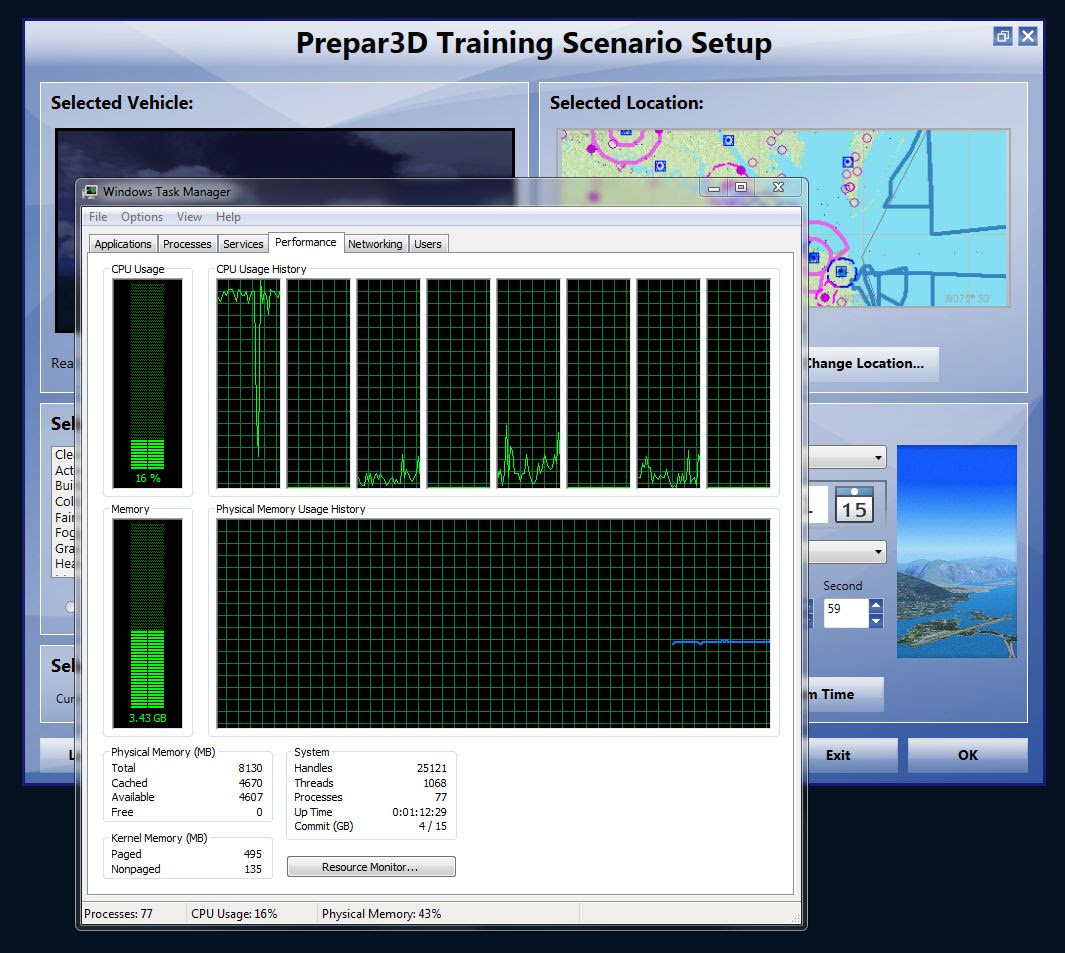Screen dimensions: 1065x953
Task: Decrease the Second value with down arrow
Action: [876, 620]
